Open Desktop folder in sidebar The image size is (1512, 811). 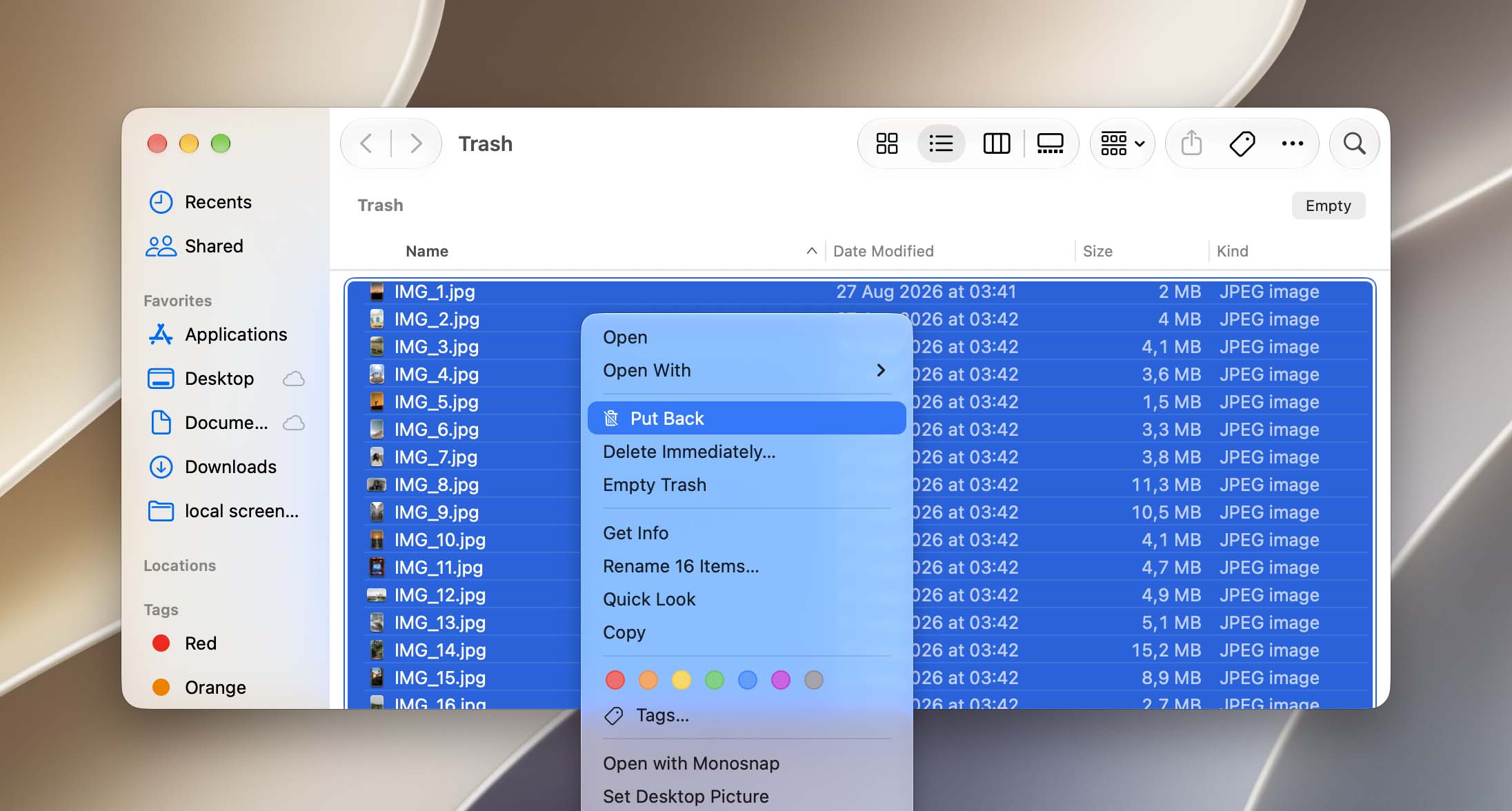(201, 379)
